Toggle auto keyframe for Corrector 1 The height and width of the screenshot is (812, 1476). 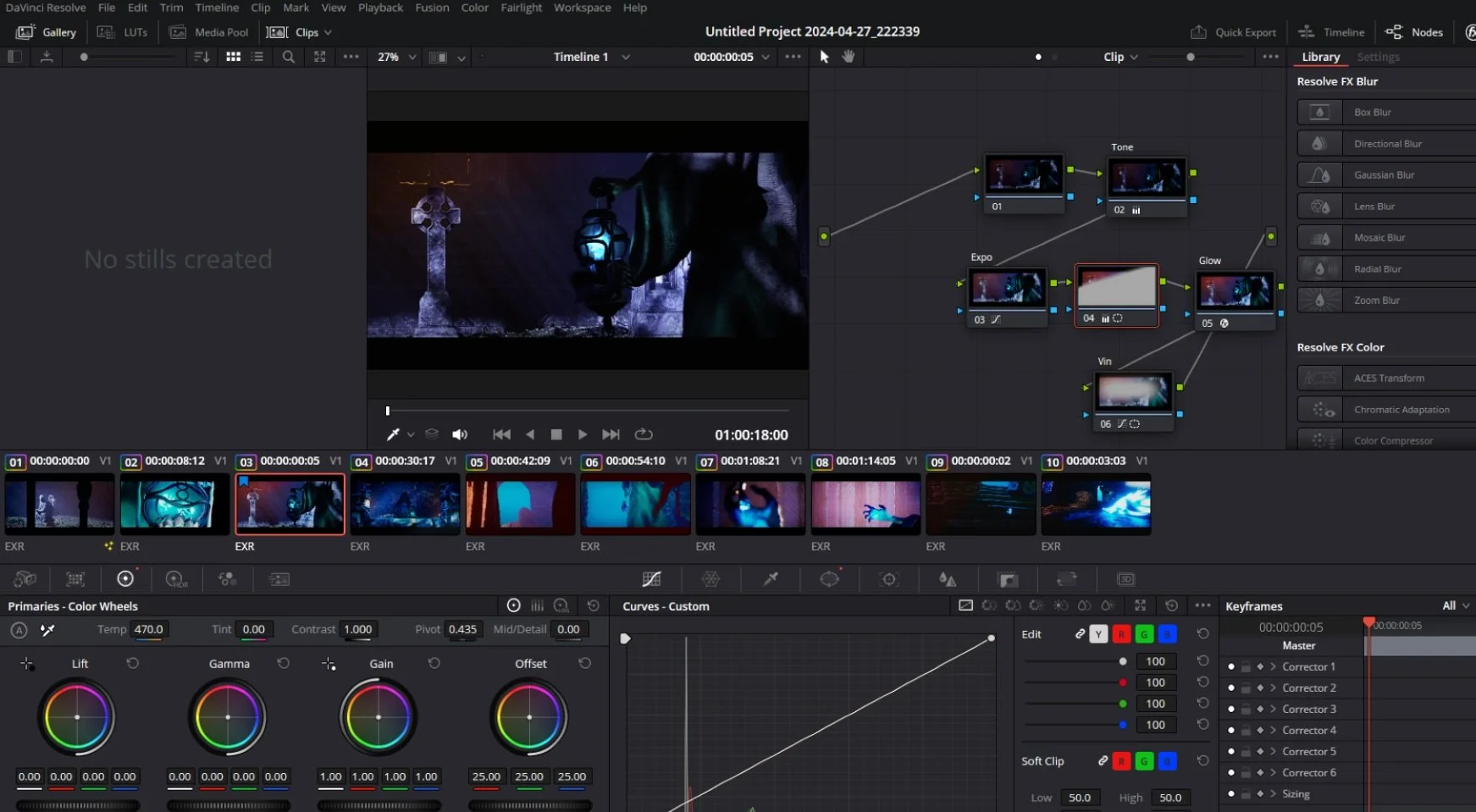click(1260, 667)
